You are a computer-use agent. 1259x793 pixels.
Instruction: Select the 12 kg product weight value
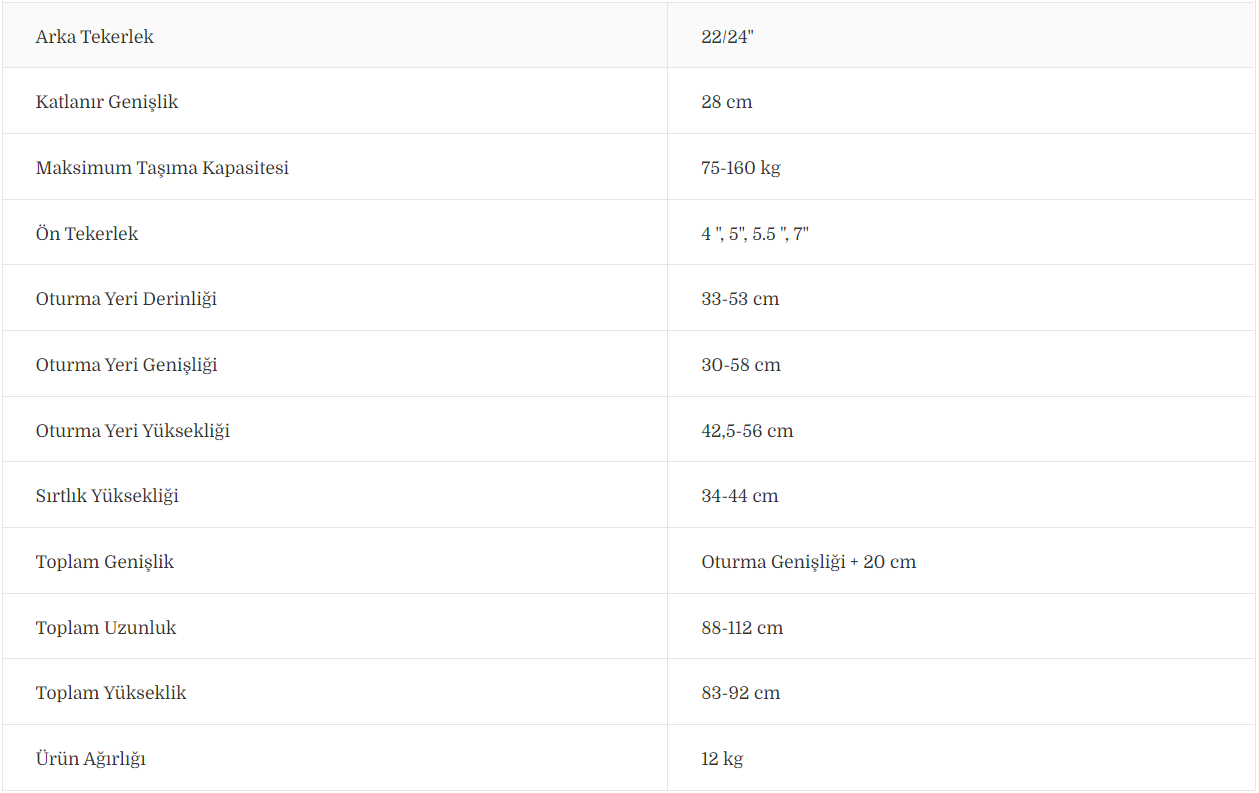coord(722,759)
